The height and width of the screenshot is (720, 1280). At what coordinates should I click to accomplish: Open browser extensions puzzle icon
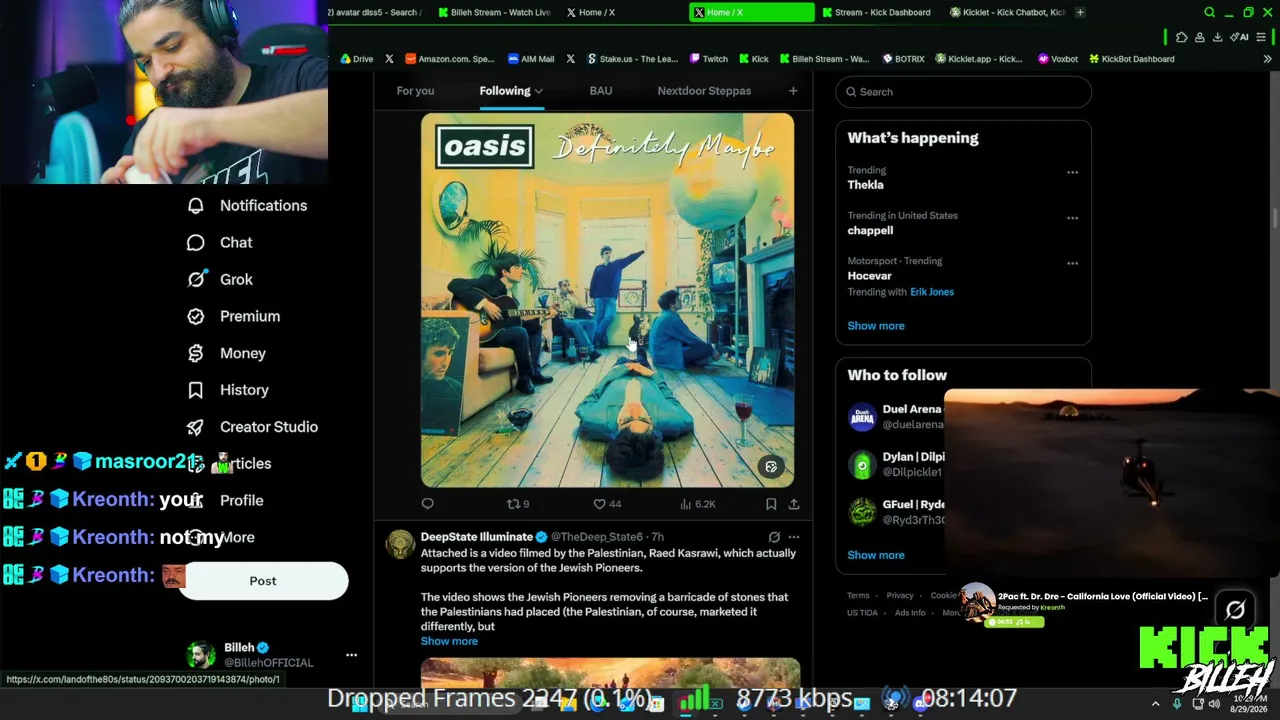coord(1181,37)
